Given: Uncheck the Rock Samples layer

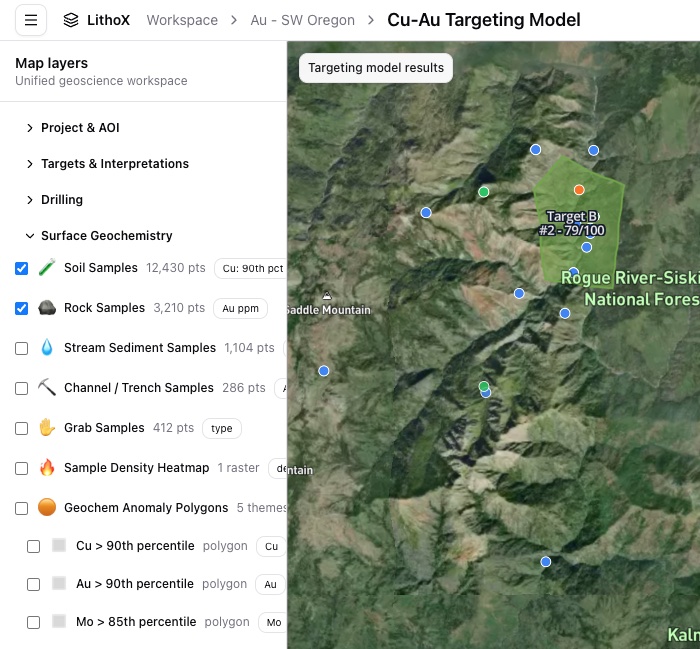Looking at the screenshot, I should [21, 308].
